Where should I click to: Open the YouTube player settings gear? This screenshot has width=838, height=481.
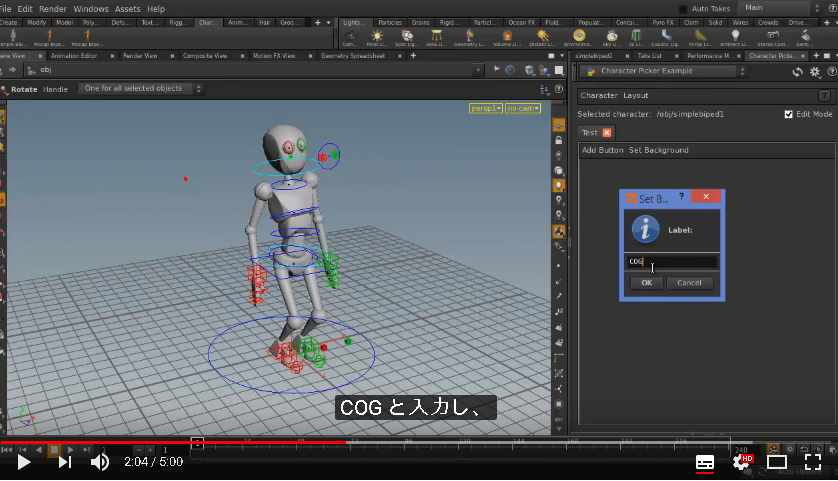(742, 461)
